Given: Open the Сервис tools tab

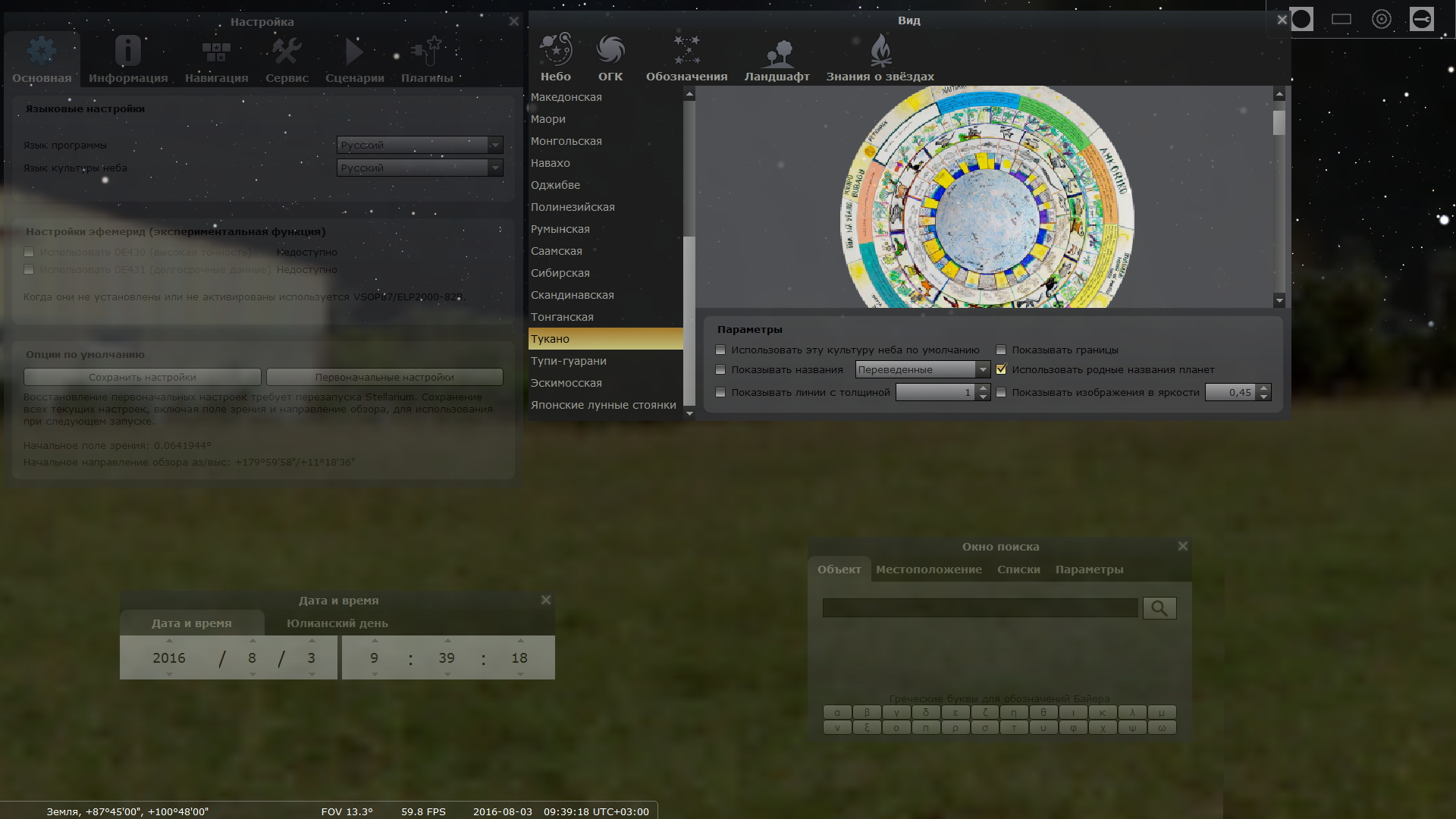Looking at the screenshot, I should coord(287,59).
